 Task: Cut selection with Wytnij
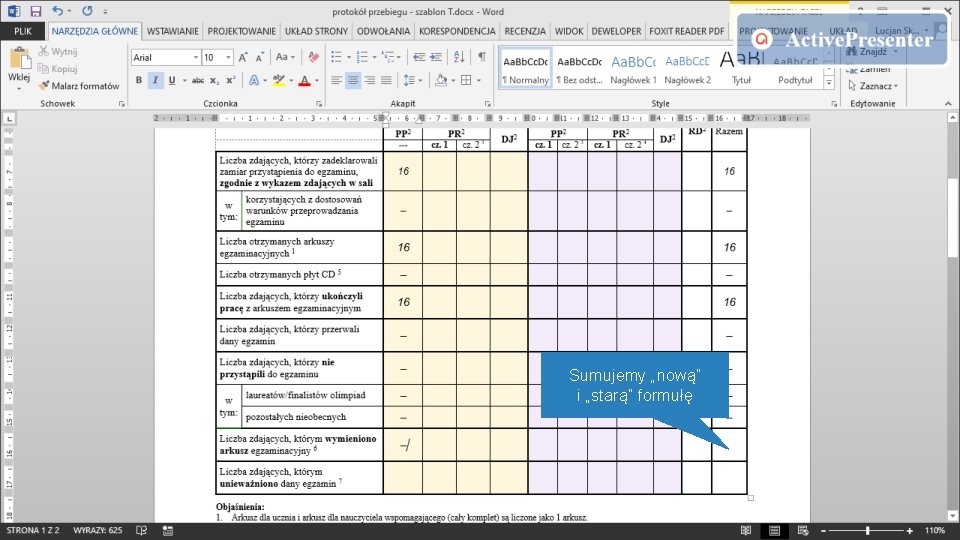click(x=58, y=51)
